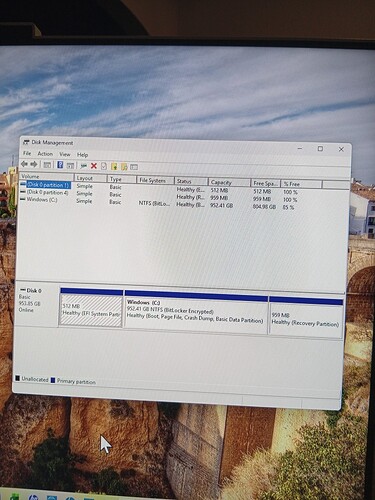375x500 pixels.
Task: Click the Unallocated black legend swatch
Action: tap(18, 378)
